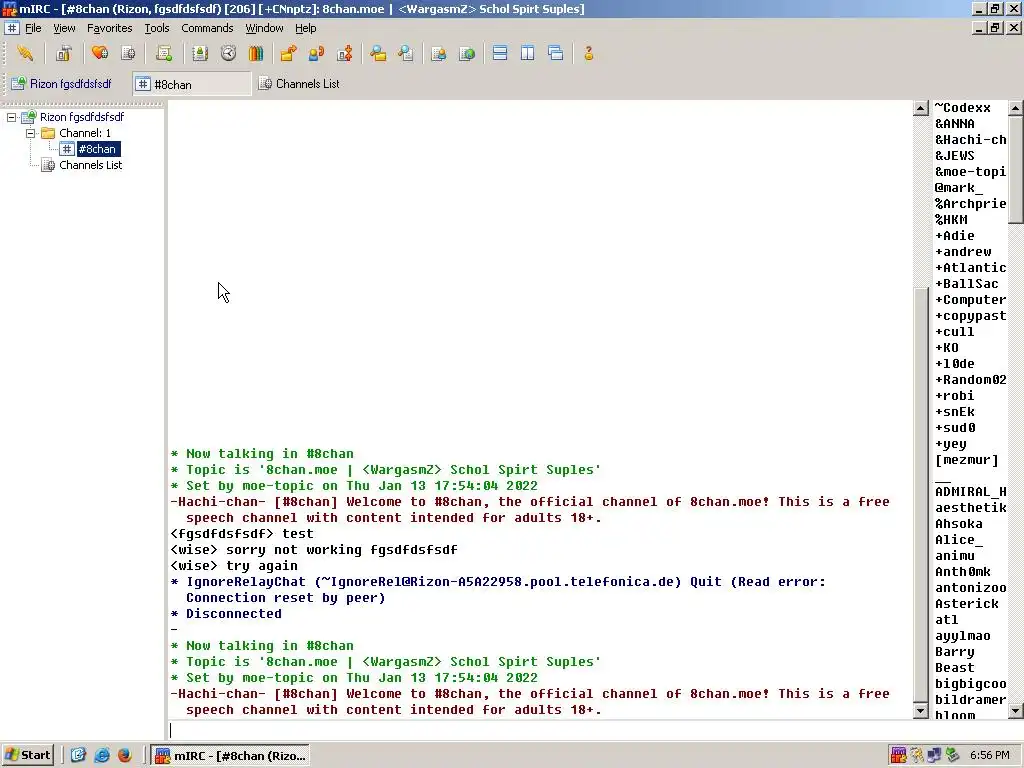Viewport: 1024px width, 768px height.
Task: Select @mark_ in the nickname list
Action: coord(959,188)
